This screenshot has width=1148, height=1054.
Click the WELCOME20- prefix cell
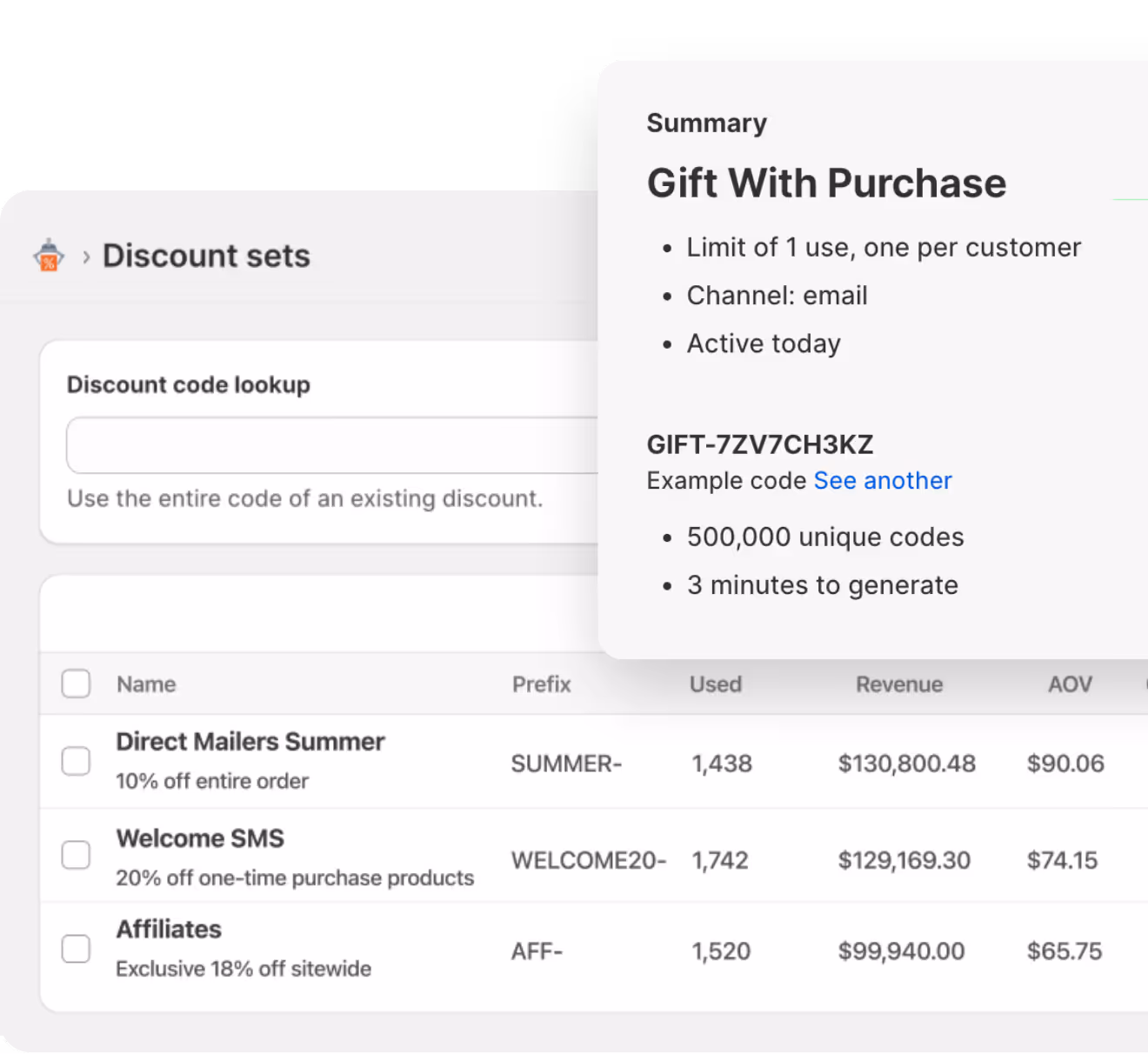[589, 860]
